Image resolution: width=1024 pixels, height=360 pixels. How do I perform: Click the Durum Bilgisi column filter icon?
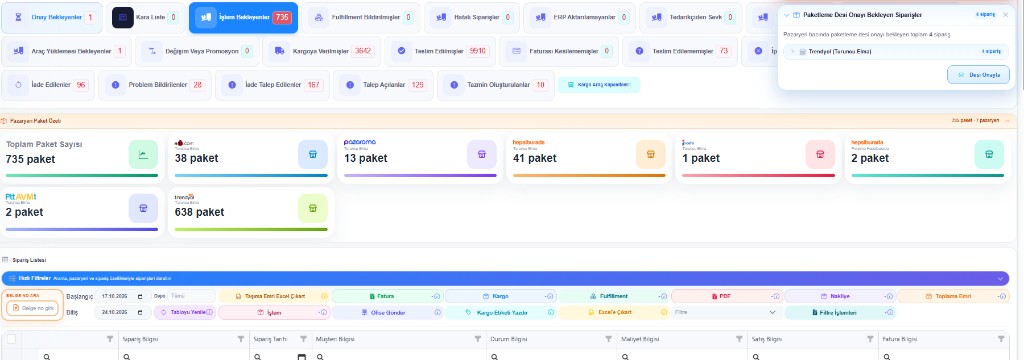(609, 339)
